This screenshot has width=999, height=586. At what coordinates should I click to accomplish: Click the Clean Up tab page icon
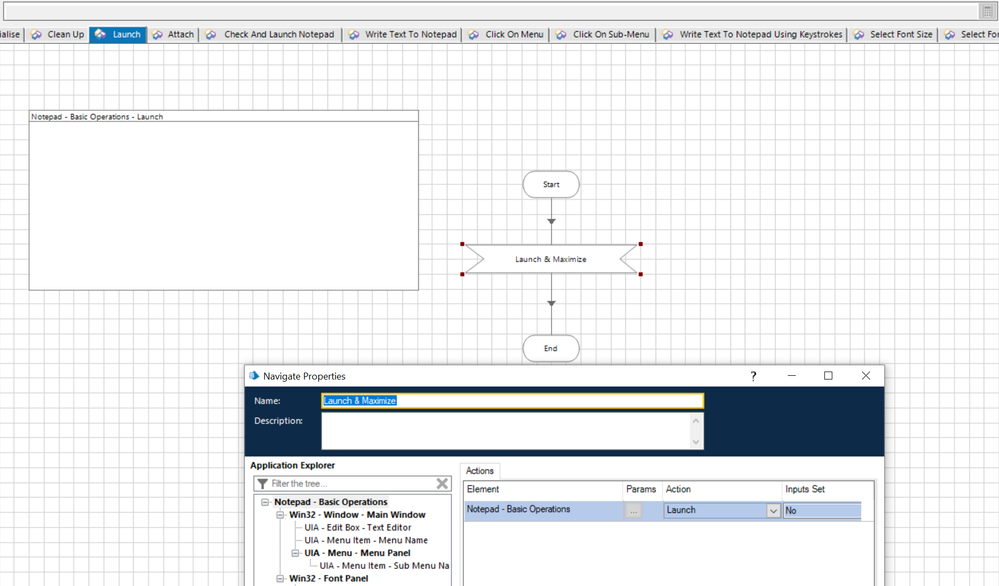tap(36, 34)
